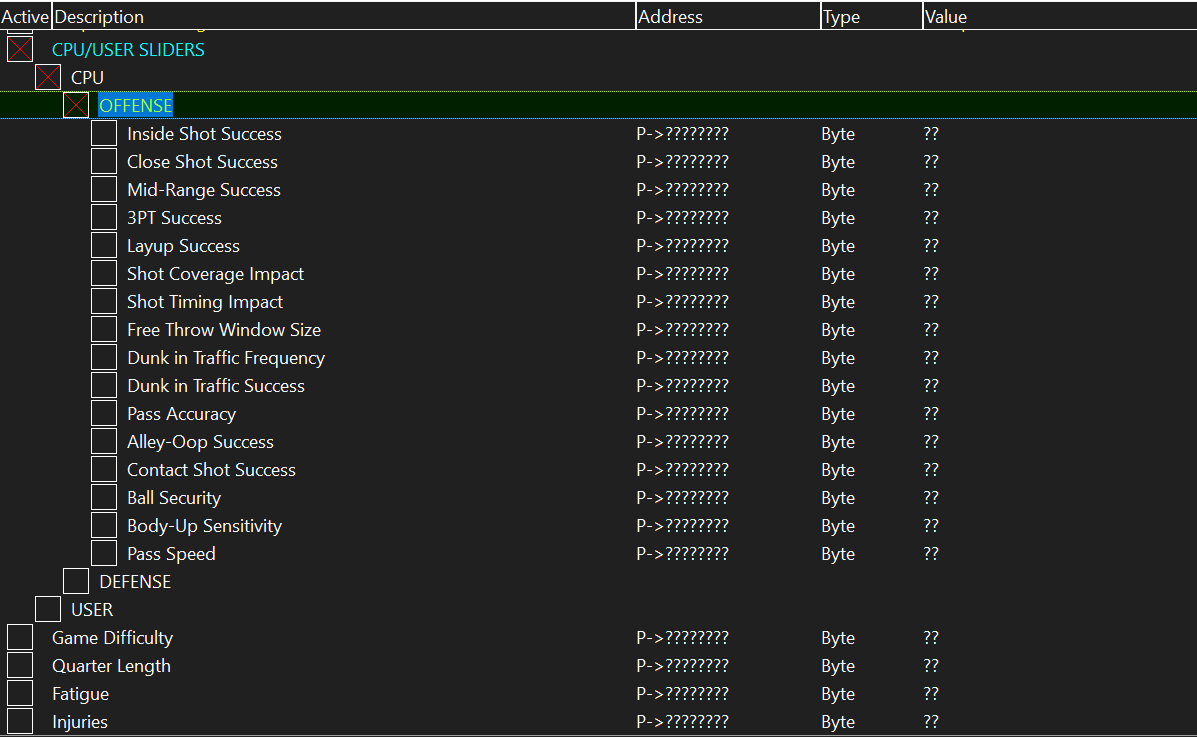
Task: Collapse the OFFENSE group checkbox
Action: point(76,105)
